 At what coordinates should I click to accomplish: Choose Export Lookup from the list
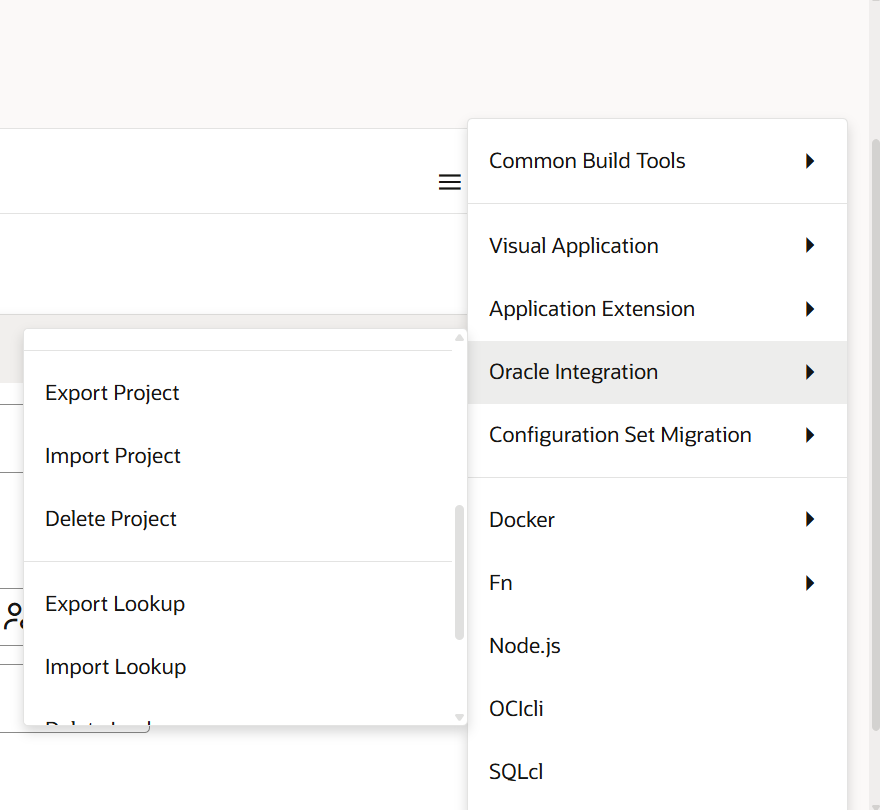point(115,604)
